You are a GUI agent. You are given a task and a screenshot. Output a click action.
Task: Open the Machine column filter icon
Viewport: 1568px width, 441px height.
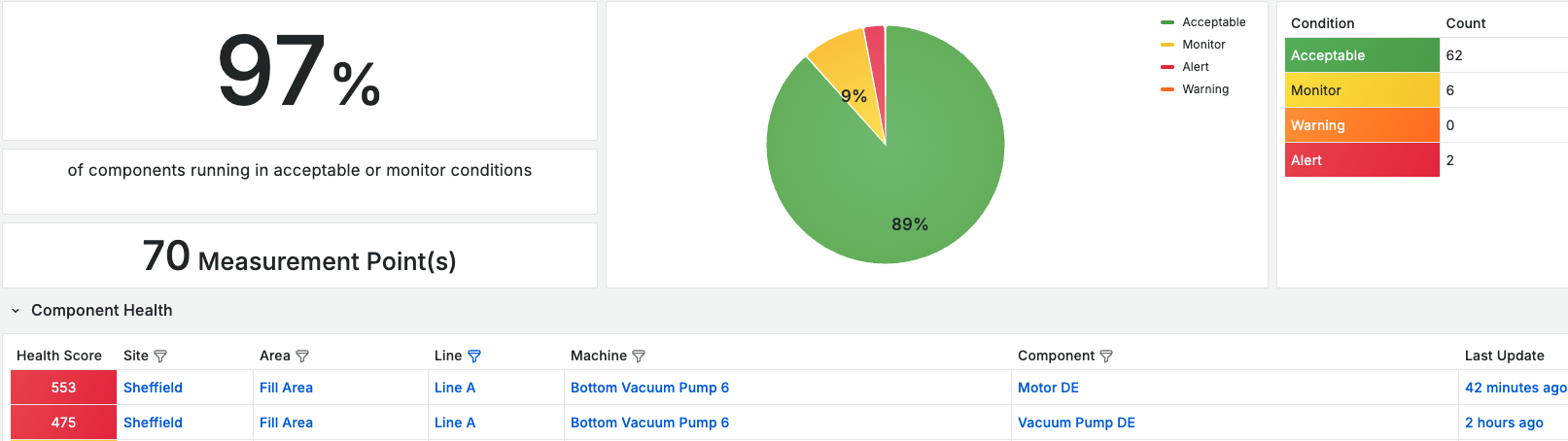(639, 356)
